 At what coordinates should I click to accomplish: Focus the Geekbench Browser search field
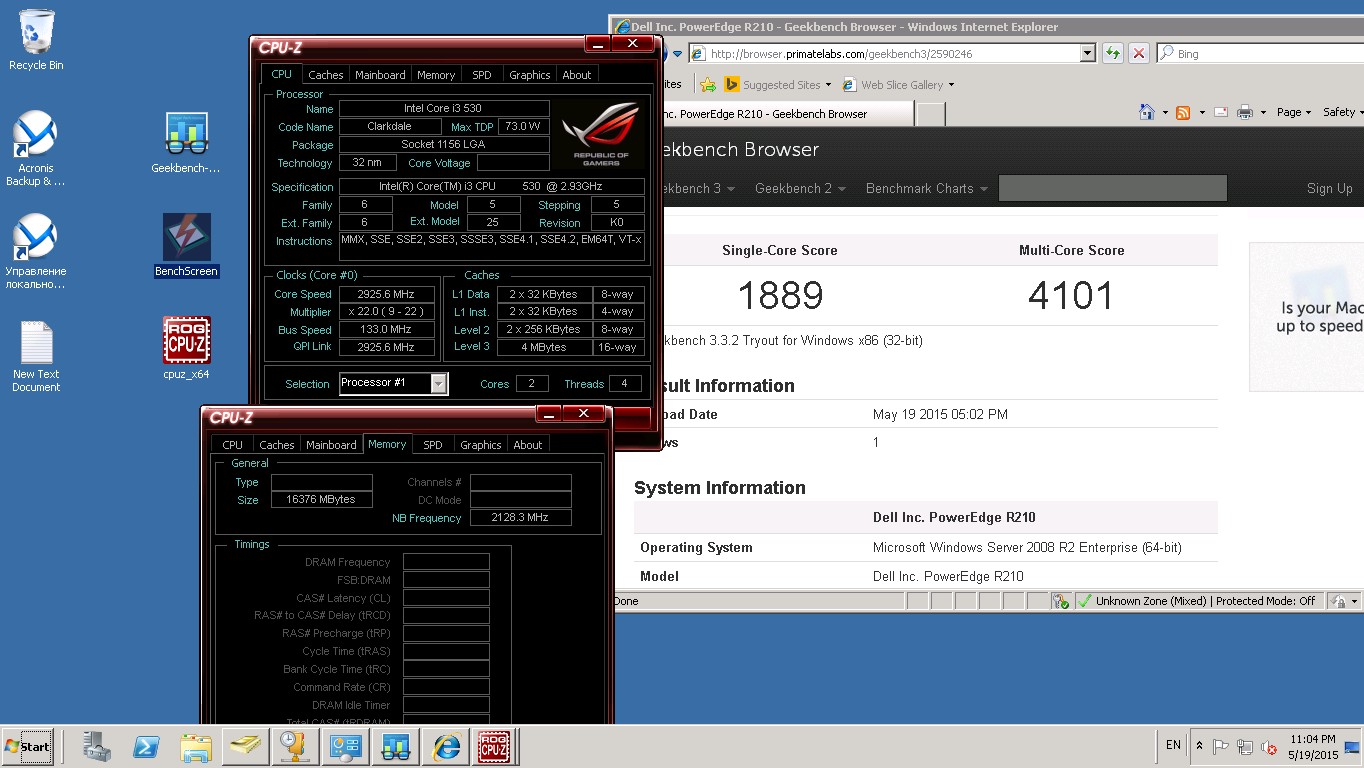pos(1112,188)
